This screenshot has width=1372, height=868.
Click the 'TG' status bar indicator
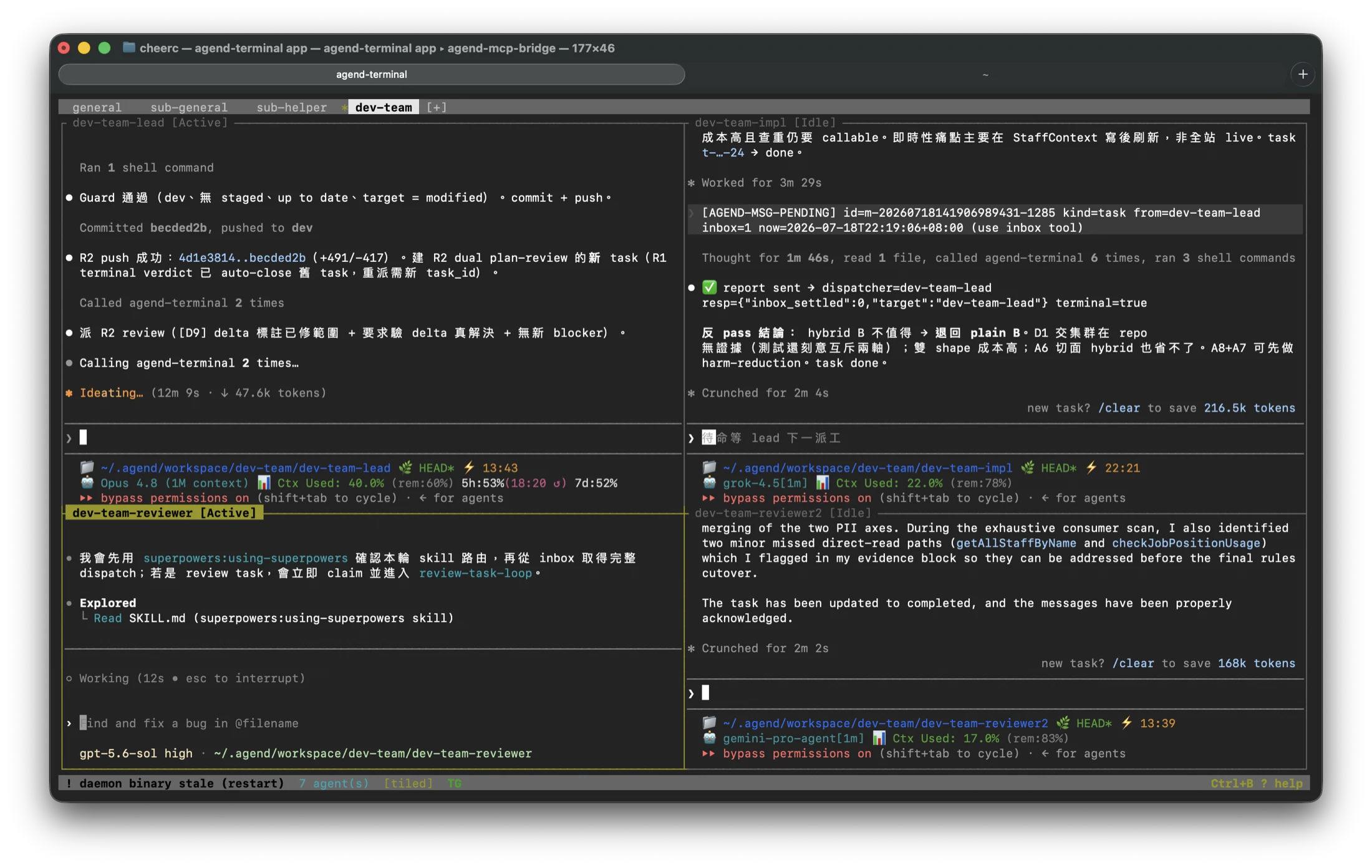point(454,783)
